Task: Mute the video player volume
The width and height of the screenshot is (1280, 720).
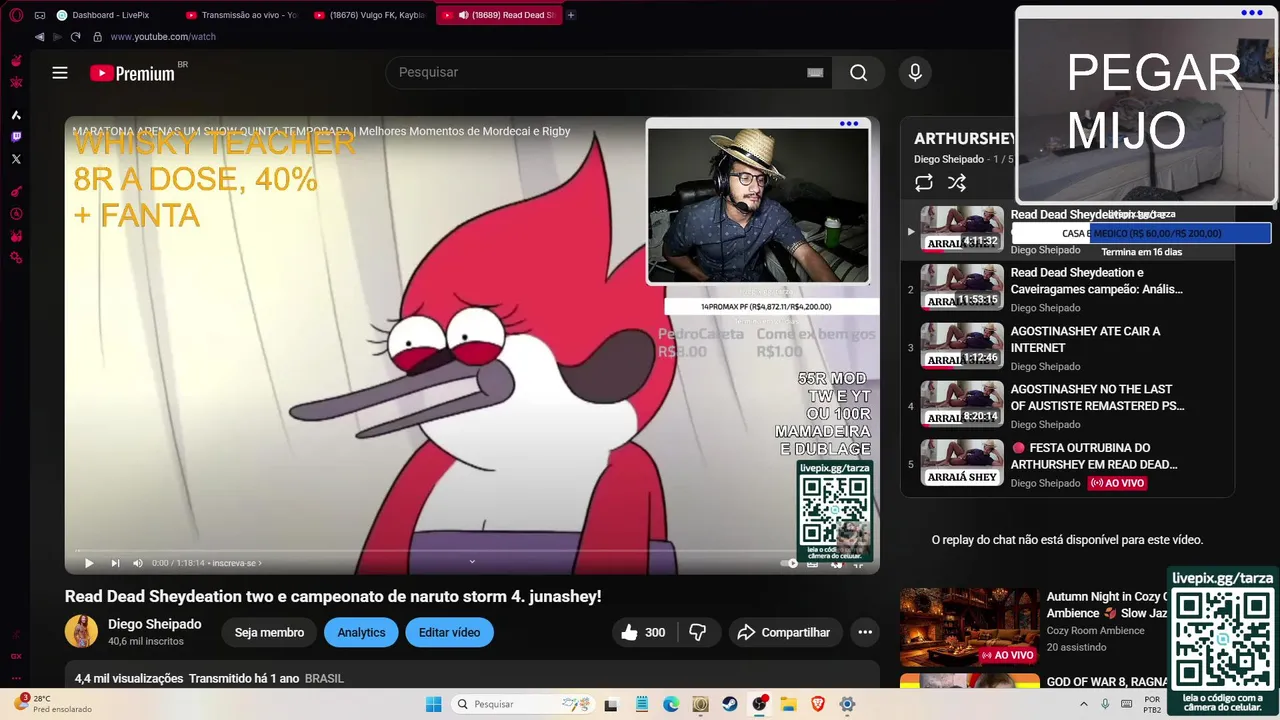Action: [138, 563]
